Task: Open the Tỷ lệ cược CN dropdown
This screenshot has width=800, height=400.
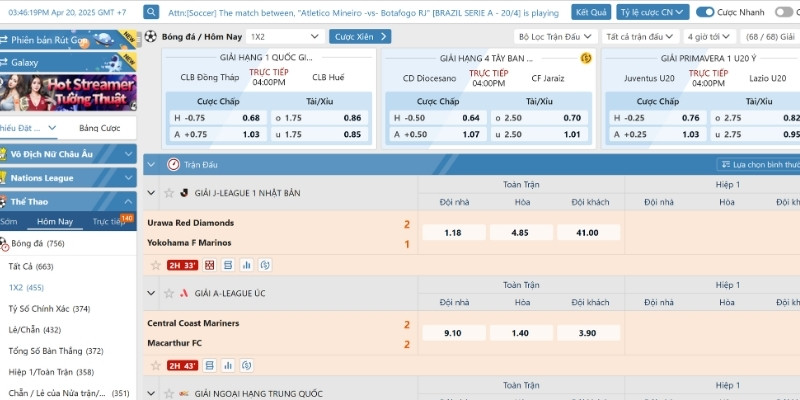Action: coord(653,12)
